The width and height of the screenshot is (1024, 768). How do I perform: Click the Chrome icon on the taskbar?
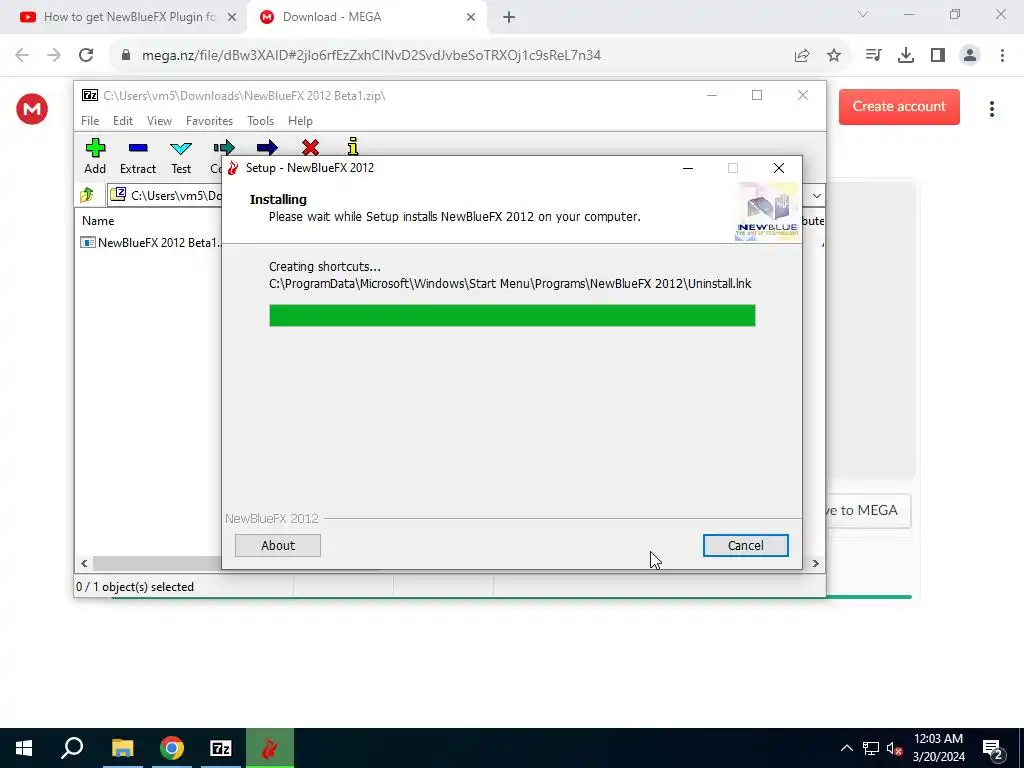(x=172, y=748)
